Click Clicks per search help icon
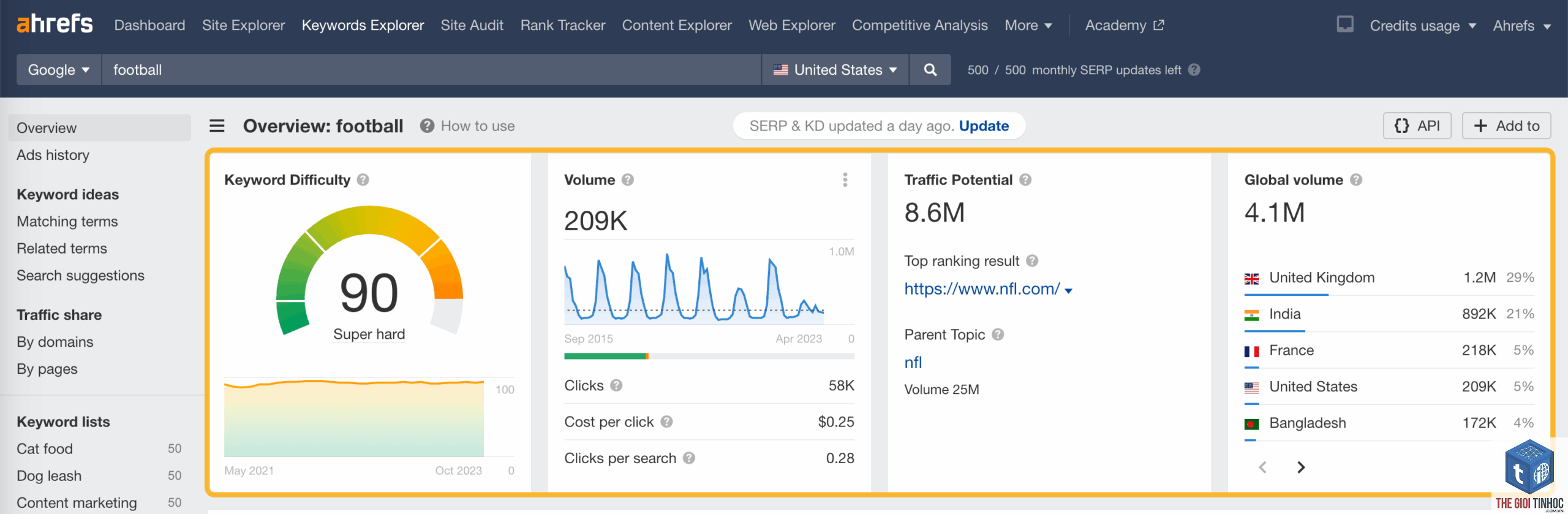1568x514 pixels. (x=689, y=458)
